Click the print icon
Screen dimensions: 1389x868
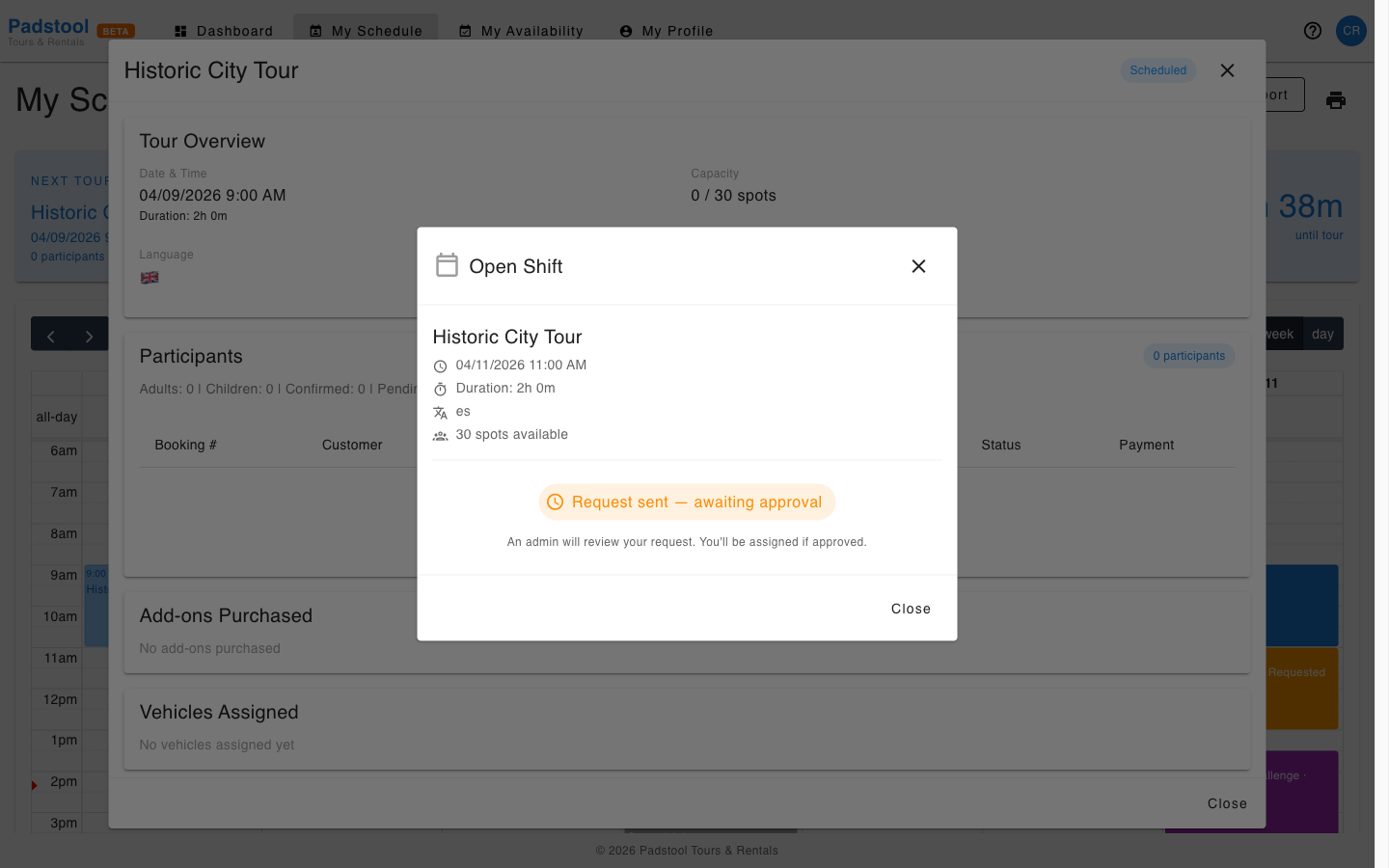point(1336,100)
